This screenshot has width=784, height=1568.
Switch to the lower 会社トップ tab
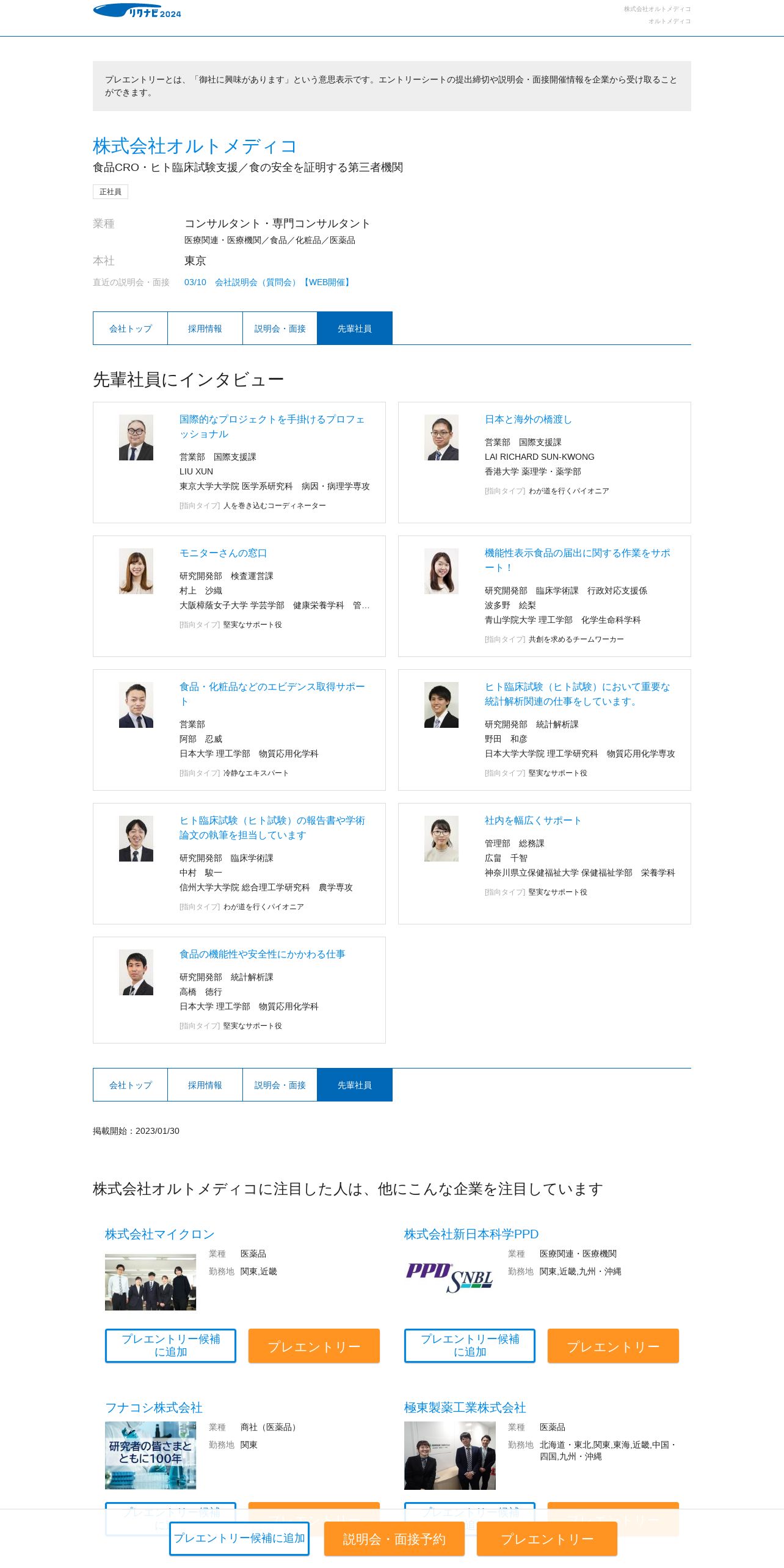[x=130, y=1085]
